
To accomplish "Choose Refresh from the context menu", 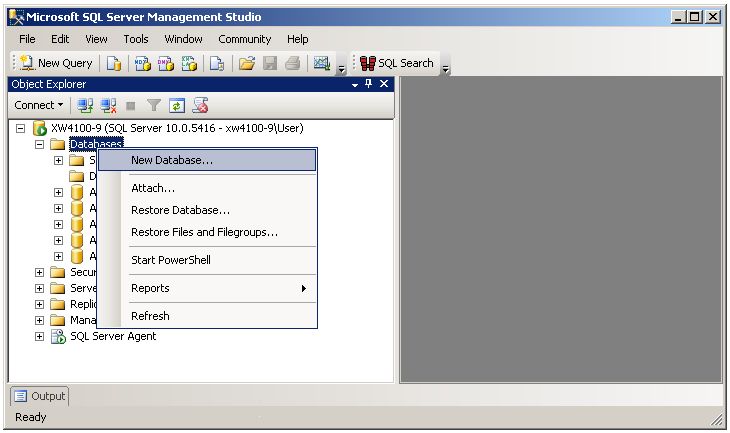I will click(207, 316).
